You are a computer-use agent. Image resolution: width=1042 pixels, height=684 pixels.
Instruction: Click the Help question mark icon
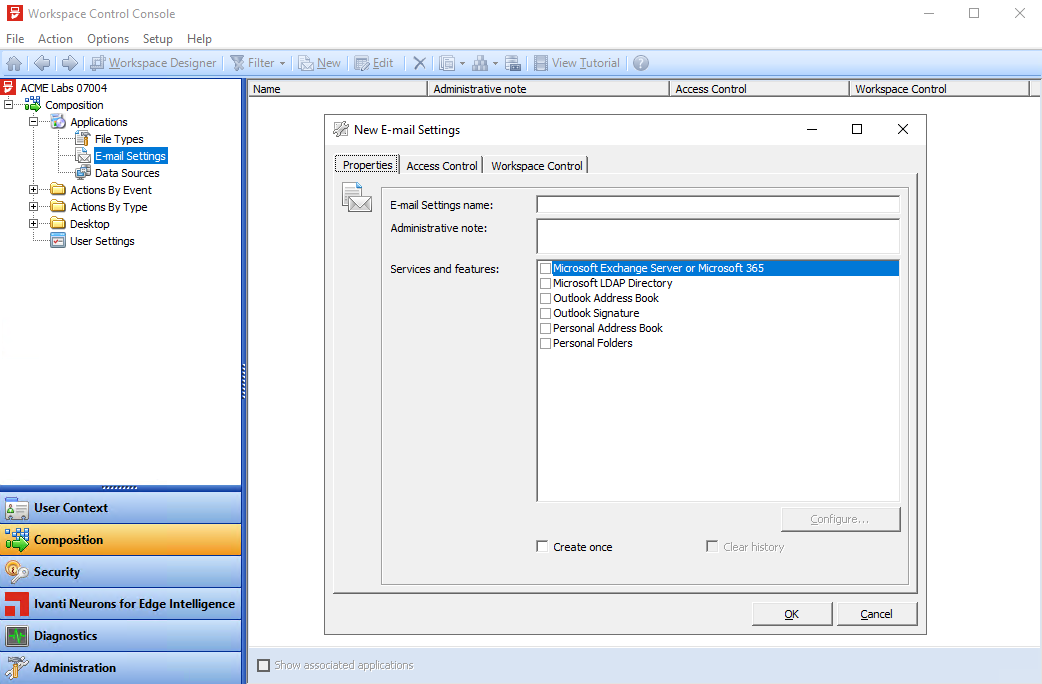click(x=641, y=63)
